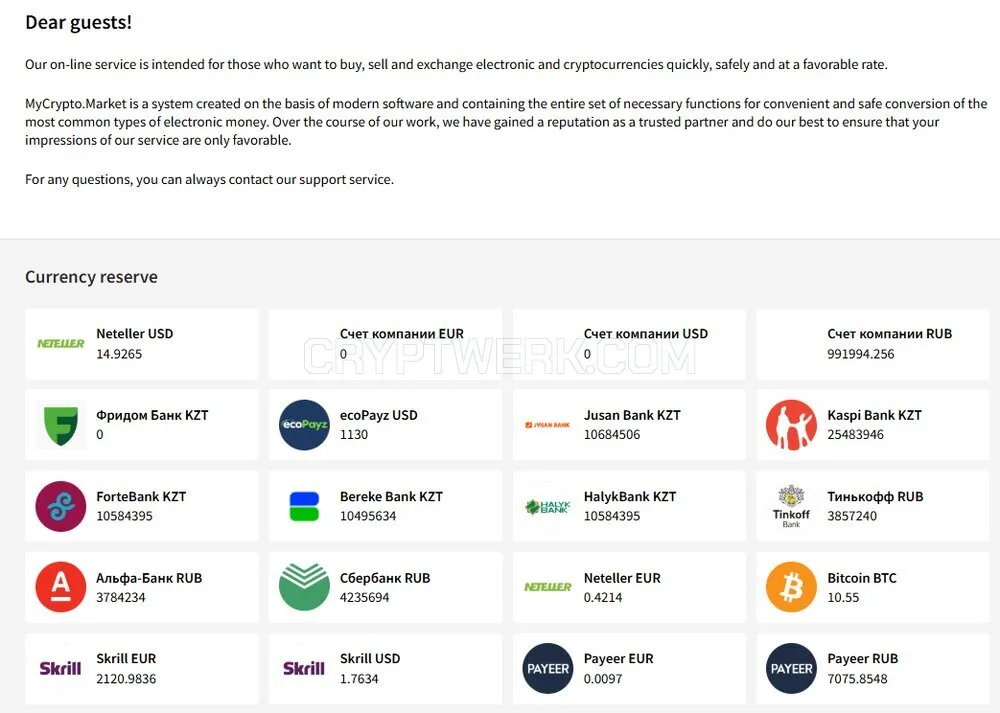Open the Jusan Bank KZT reserve card
The width and height of the screenshot is (1000, 713).
(x=629, y=425)
